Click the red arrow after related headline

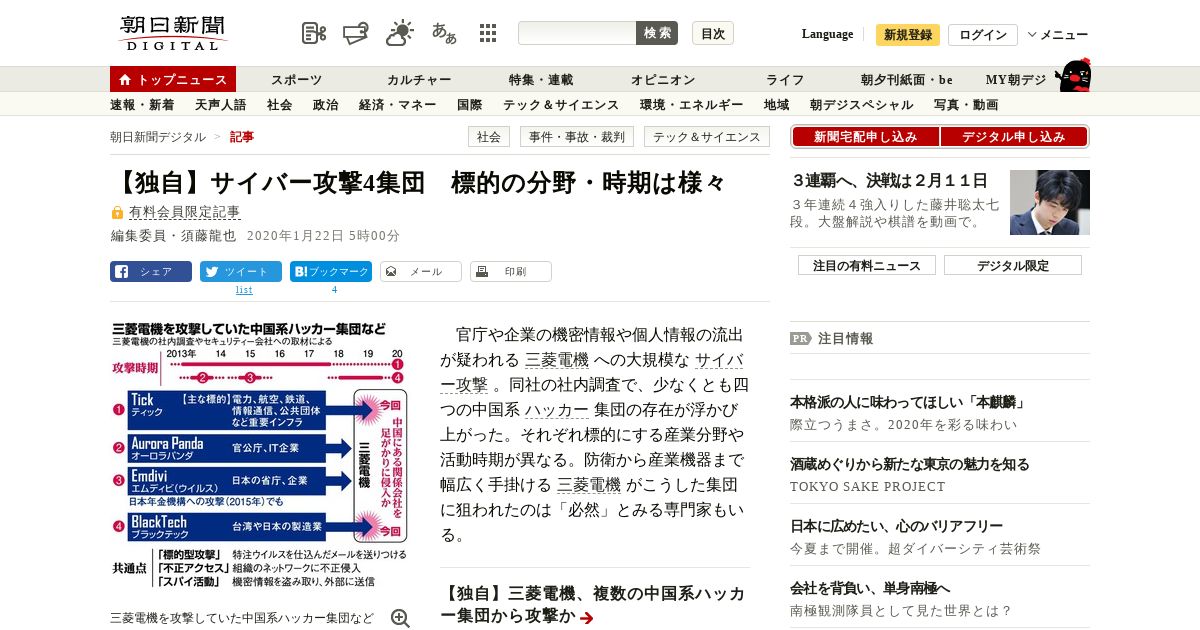pyautogui.click(x=587, y=618)
